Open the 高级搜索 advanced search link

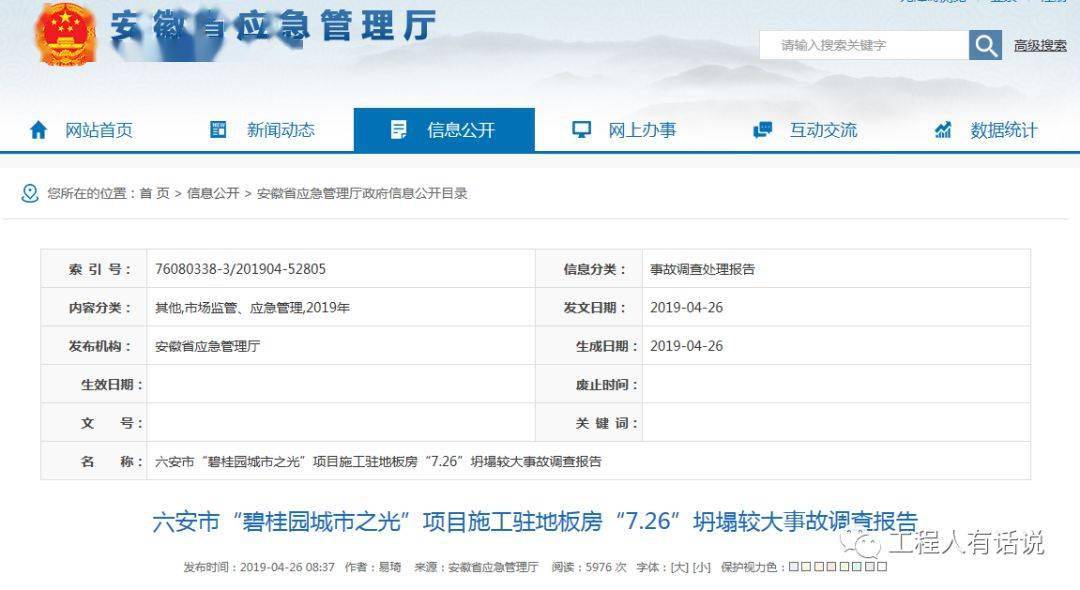pos(1040,45)
